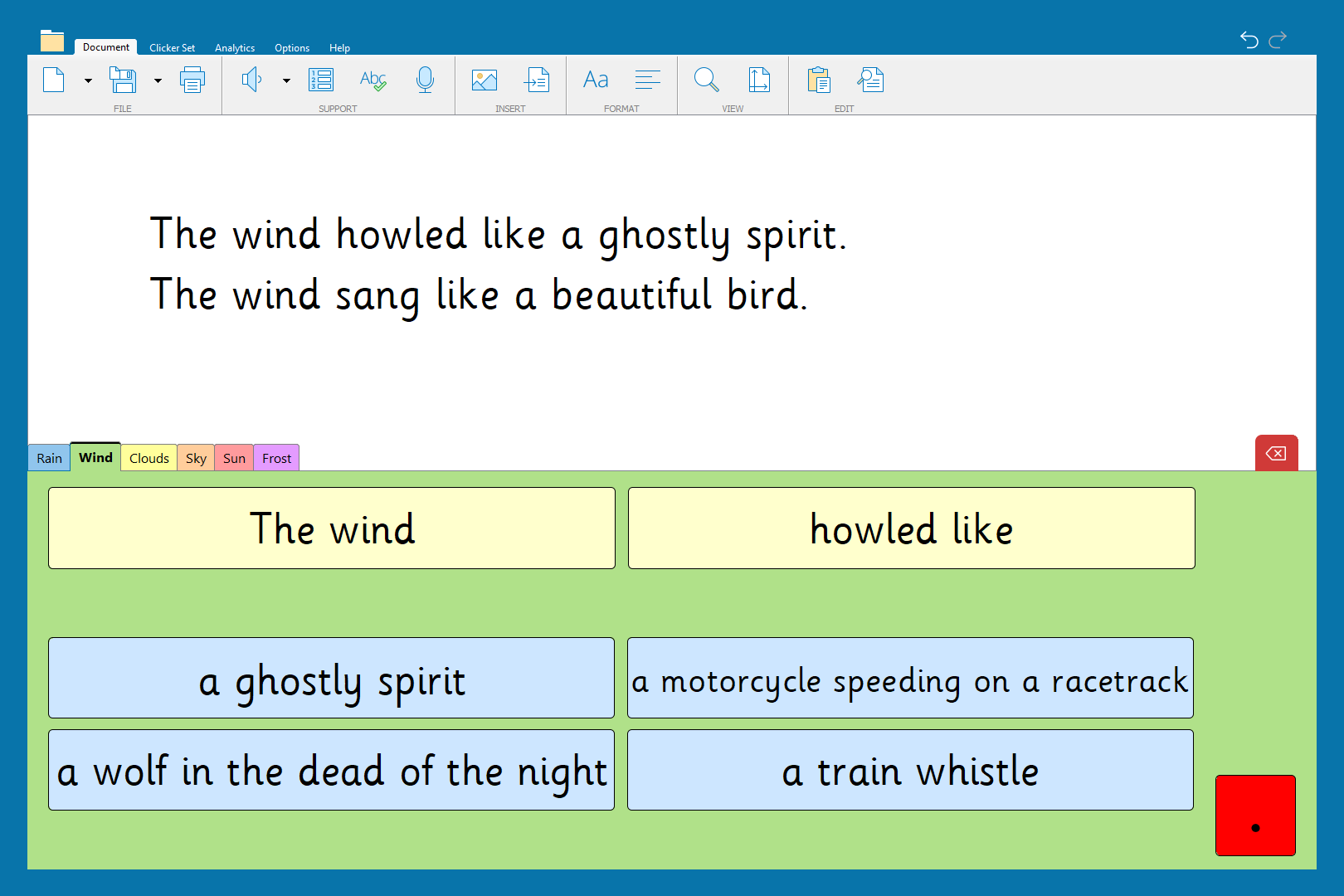Click the save document icon
The height and width of the screenshot is (896, 1344).
click(x=123, y=80)
